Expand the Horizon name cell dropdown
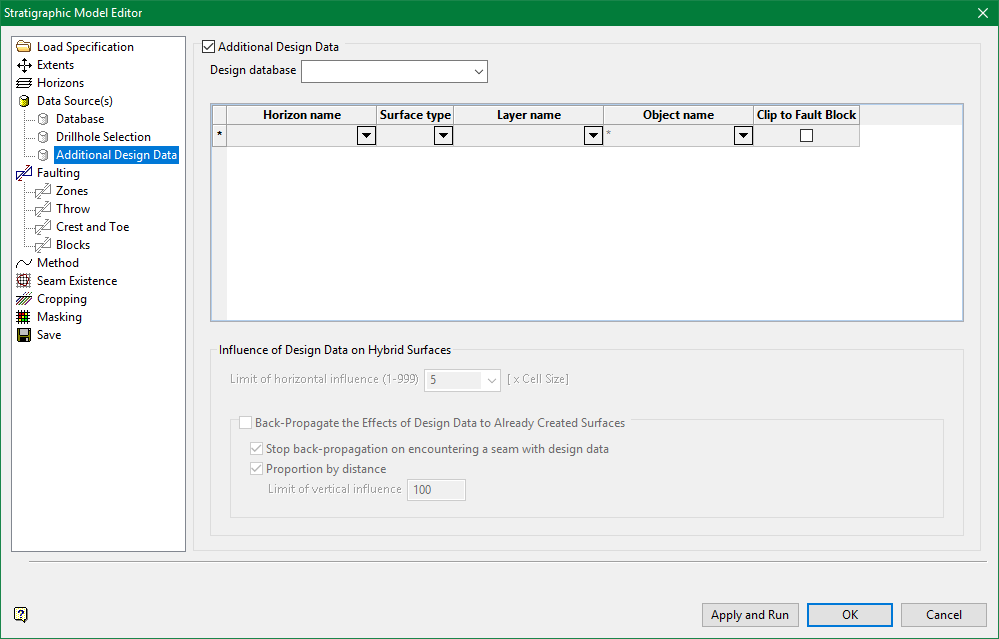999x639 pixels. click(x=366, y=136)
